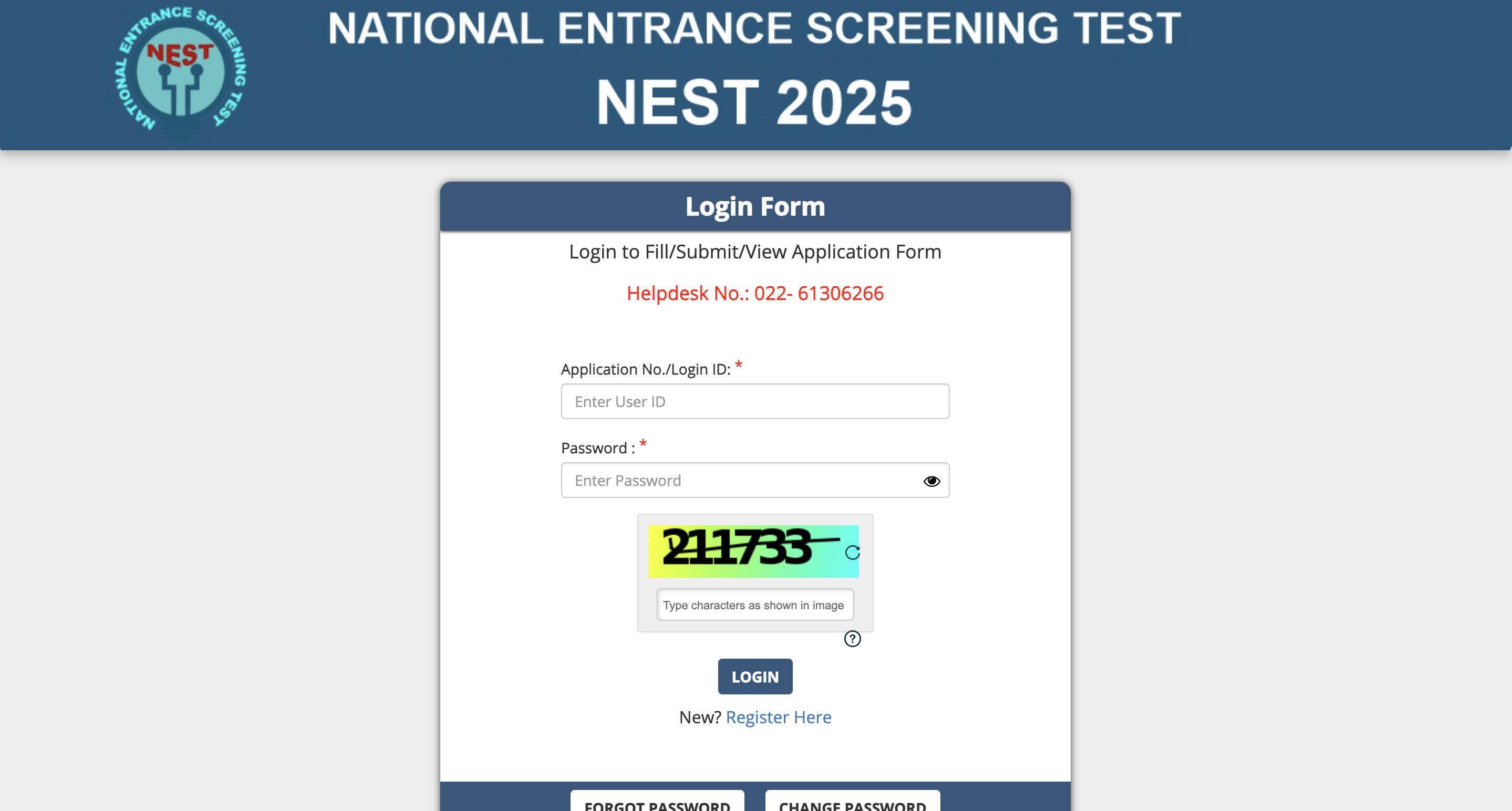This screenshot has height=811, width=1512.
Task: Open the Register Here link
Action: [778, 717]
